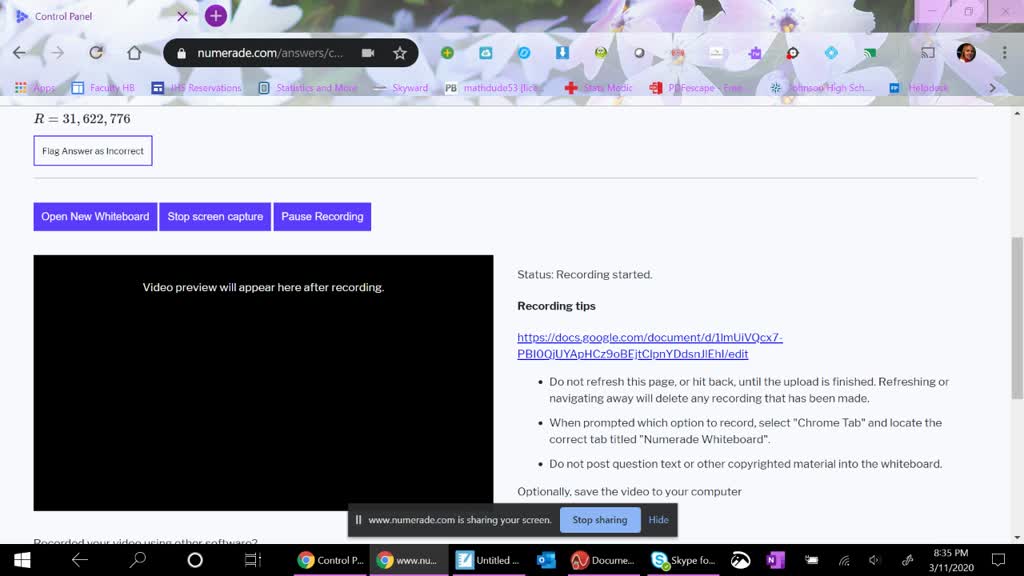The height and width of the screenshot is (576, 1024).
Task: Reload the page with the refresh icon
Action: (96, 53)
